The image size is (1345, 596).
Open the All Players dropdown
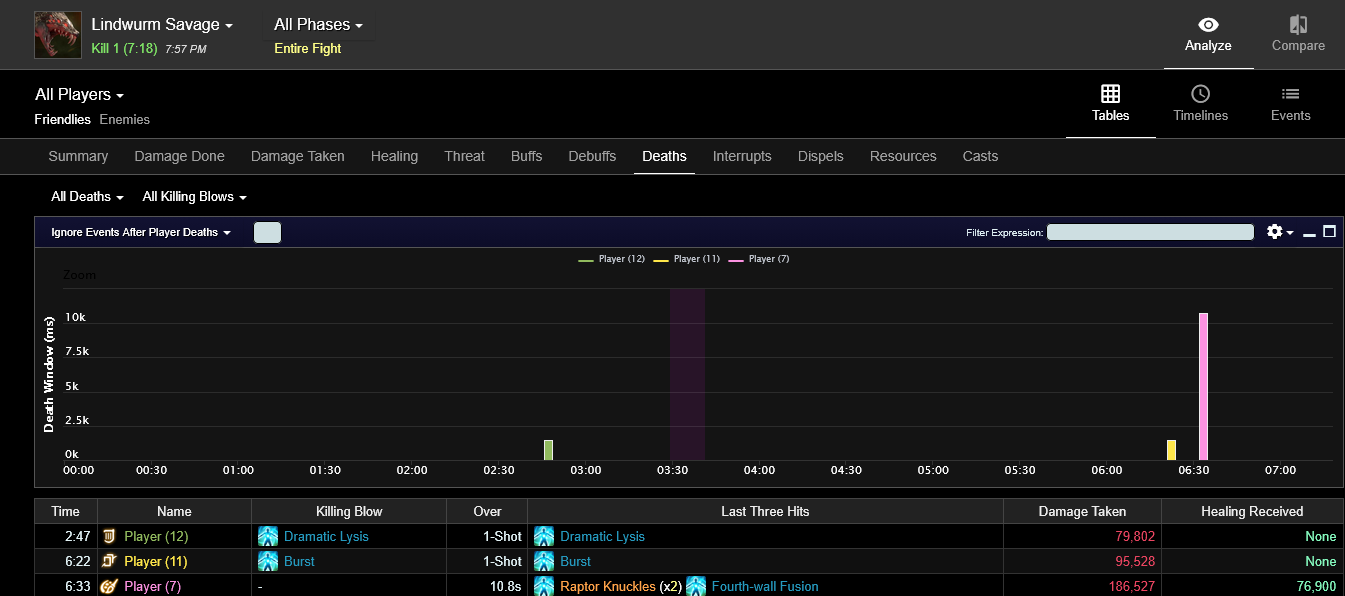80,94
